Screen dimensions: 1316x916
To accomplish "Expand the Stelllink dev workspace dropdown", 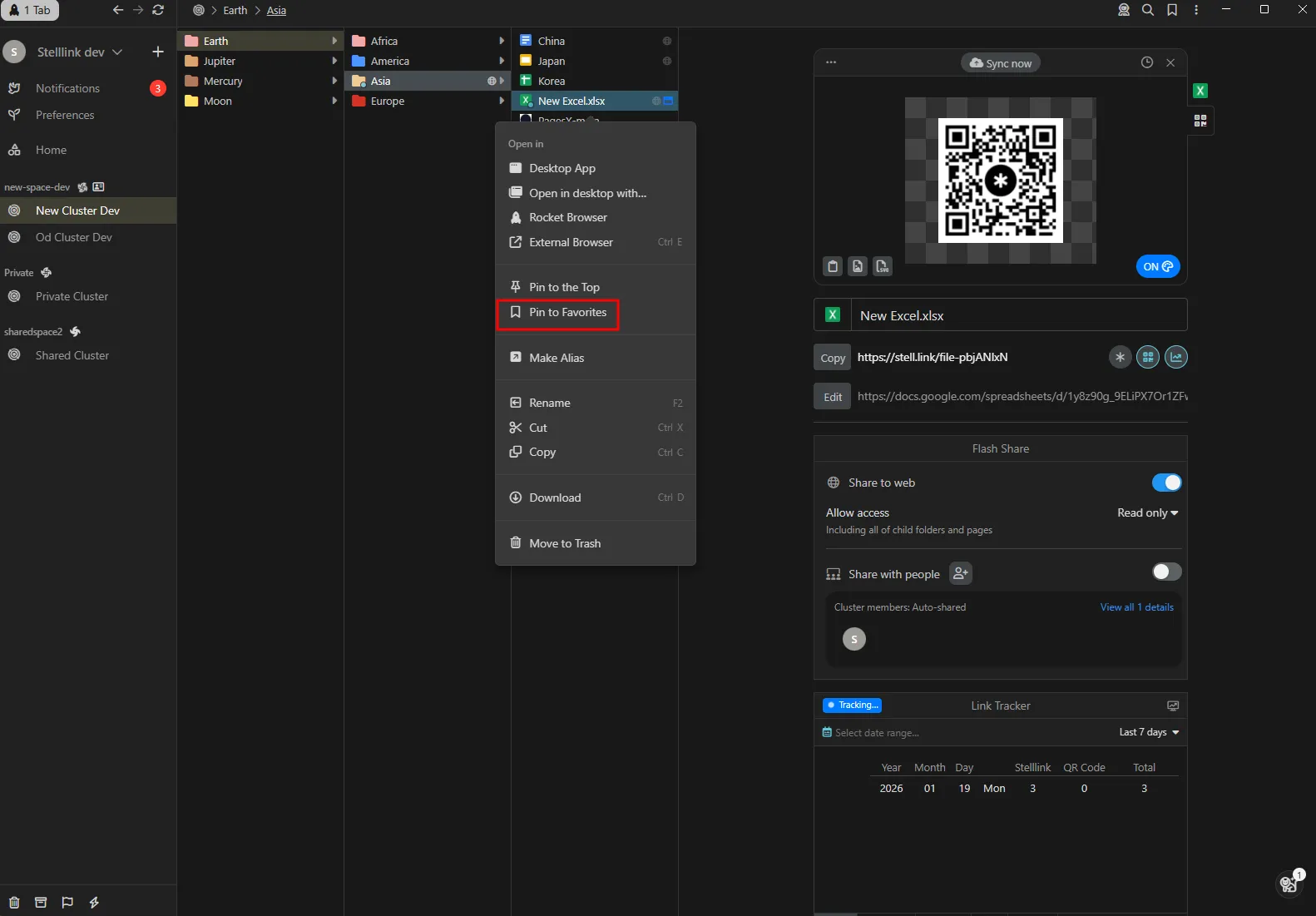I will (80, 52).
